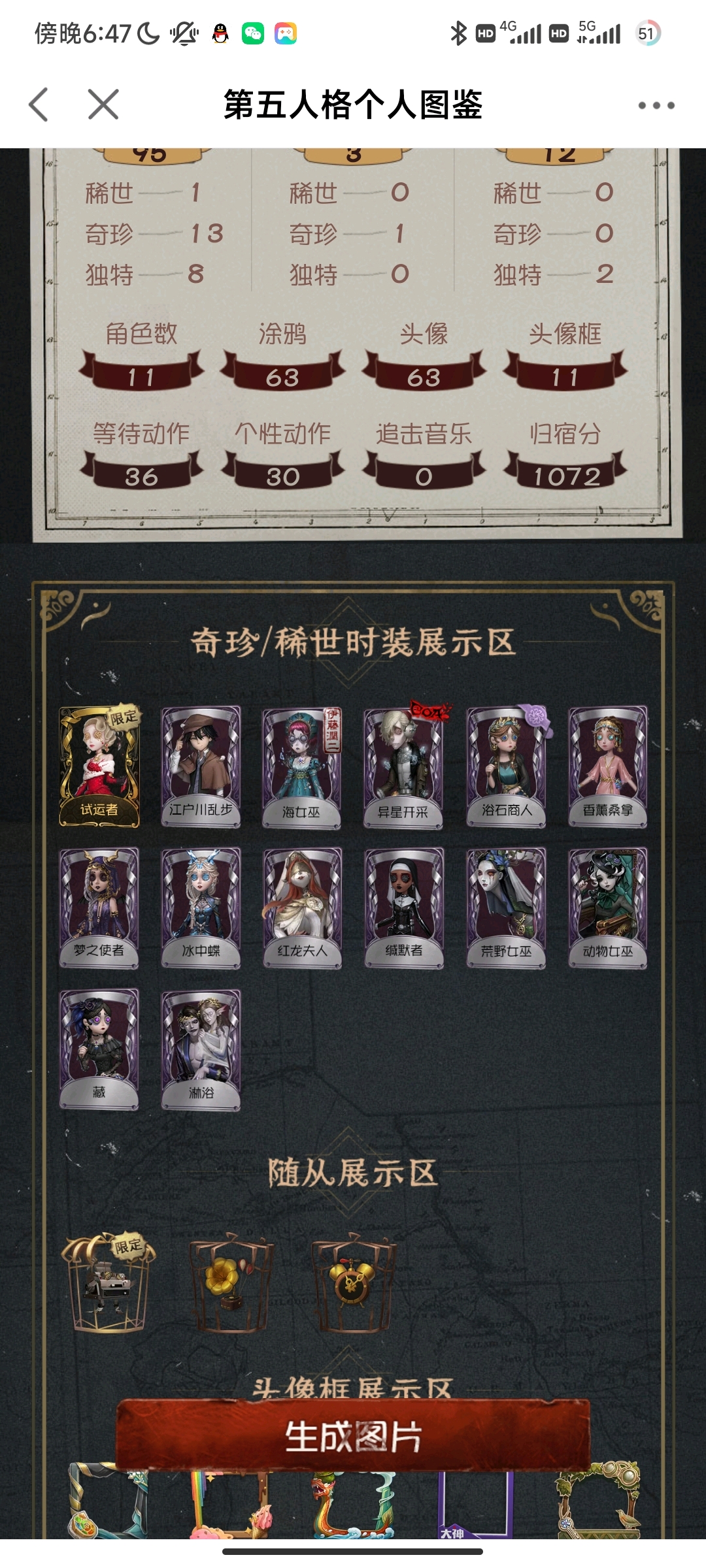
Task: Select the 试运者 limited costume card
Action: 99,767
